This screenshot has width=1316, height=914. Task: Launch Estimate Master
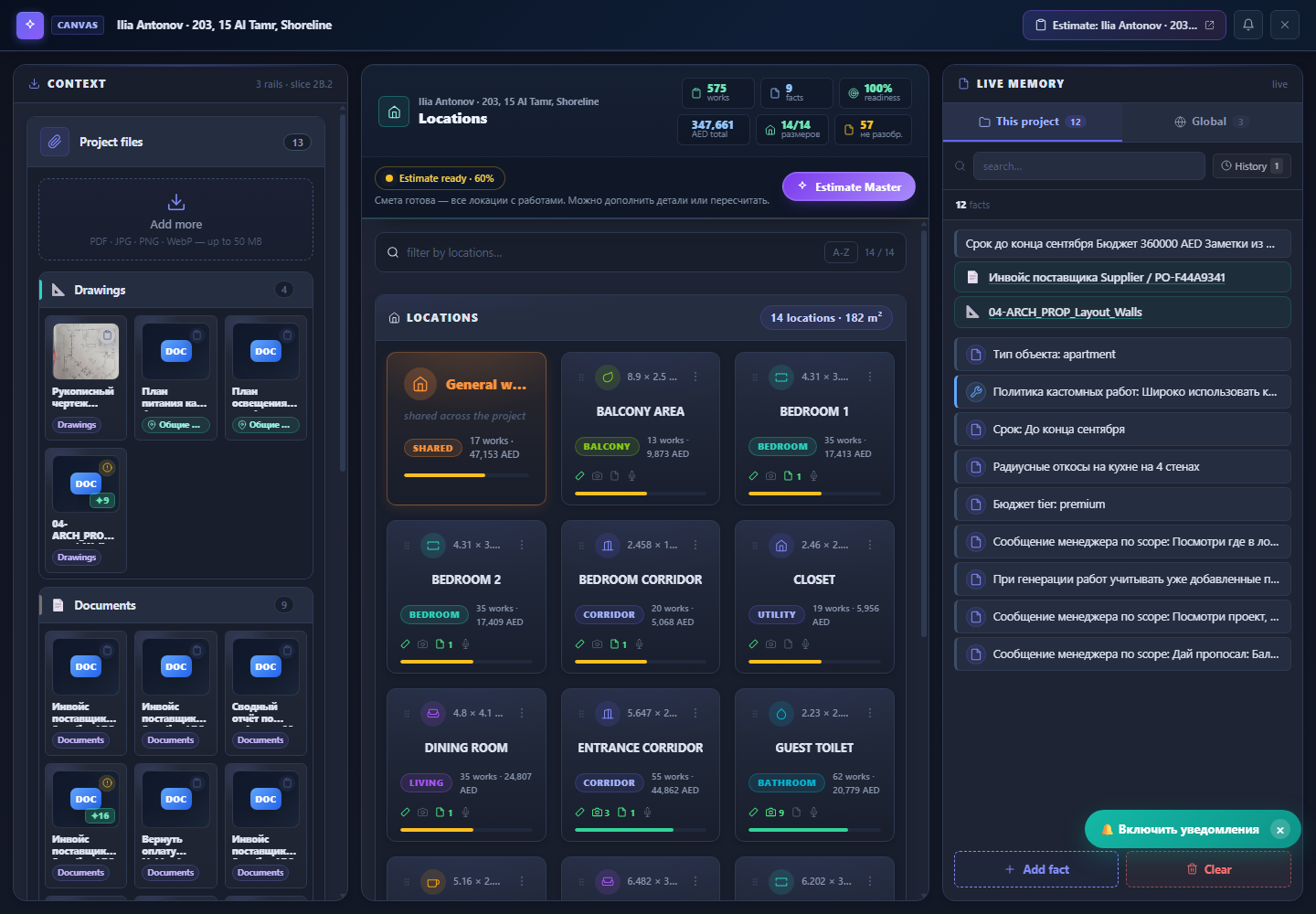coord(849,186)
